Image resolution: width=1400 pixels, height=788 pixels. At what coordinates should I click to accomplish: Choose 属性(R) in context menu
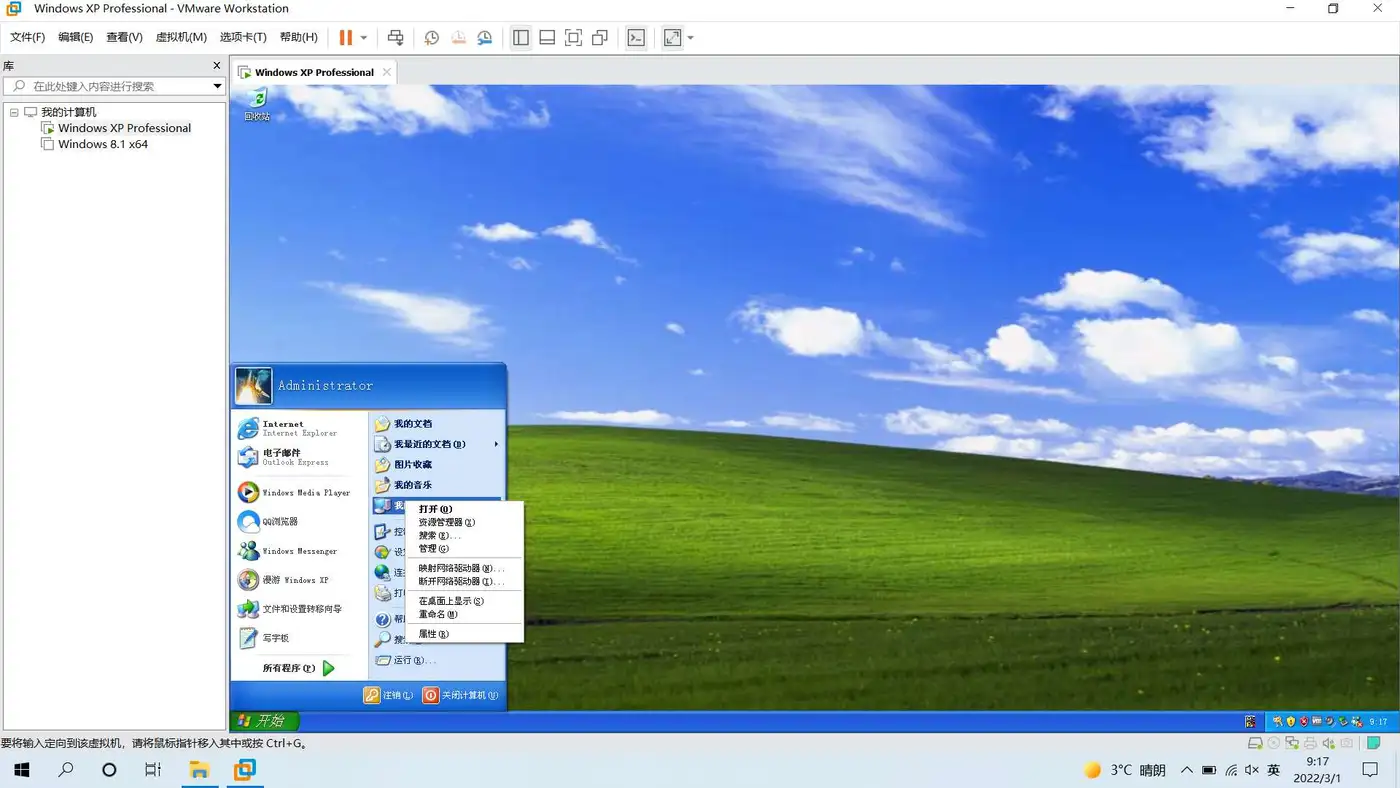465,634
